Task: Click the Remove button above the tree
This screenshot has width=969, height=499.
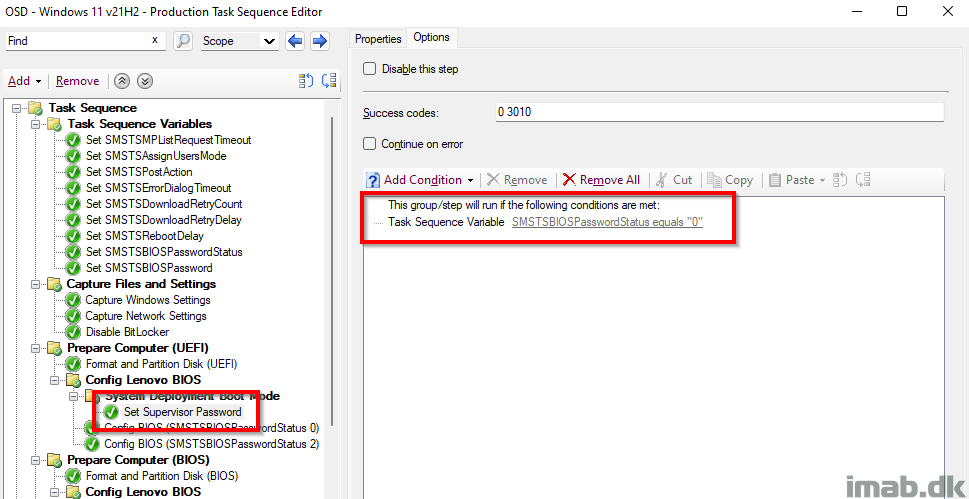Action: tap(77, 81)
